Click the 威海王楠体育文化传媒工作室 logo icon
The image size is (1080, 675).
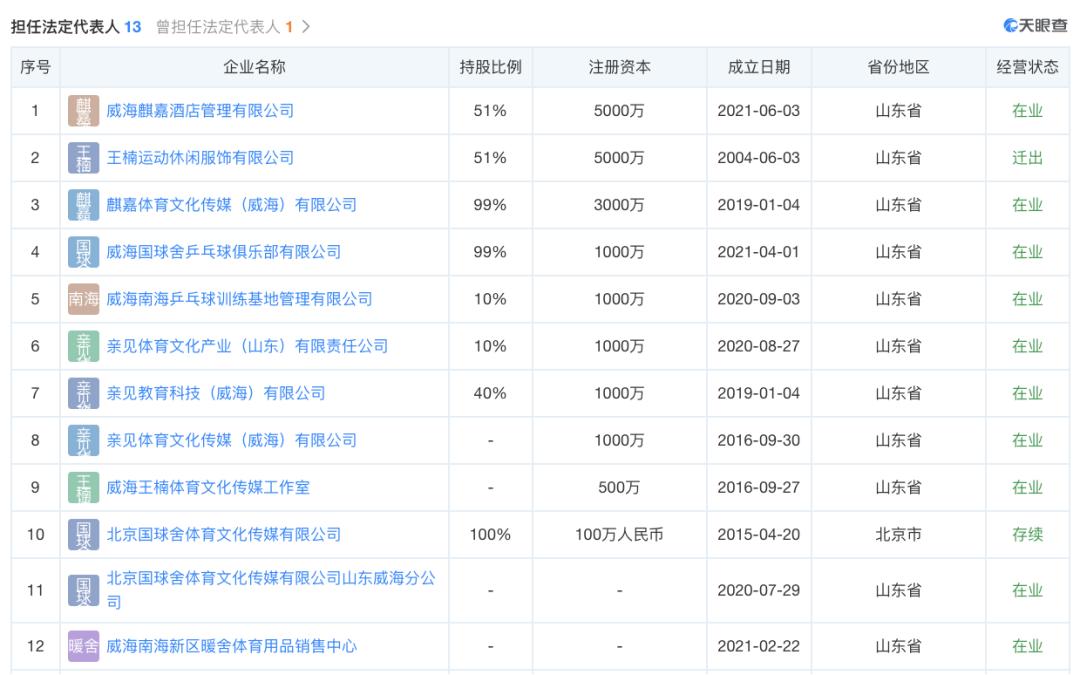click(84, 487)
